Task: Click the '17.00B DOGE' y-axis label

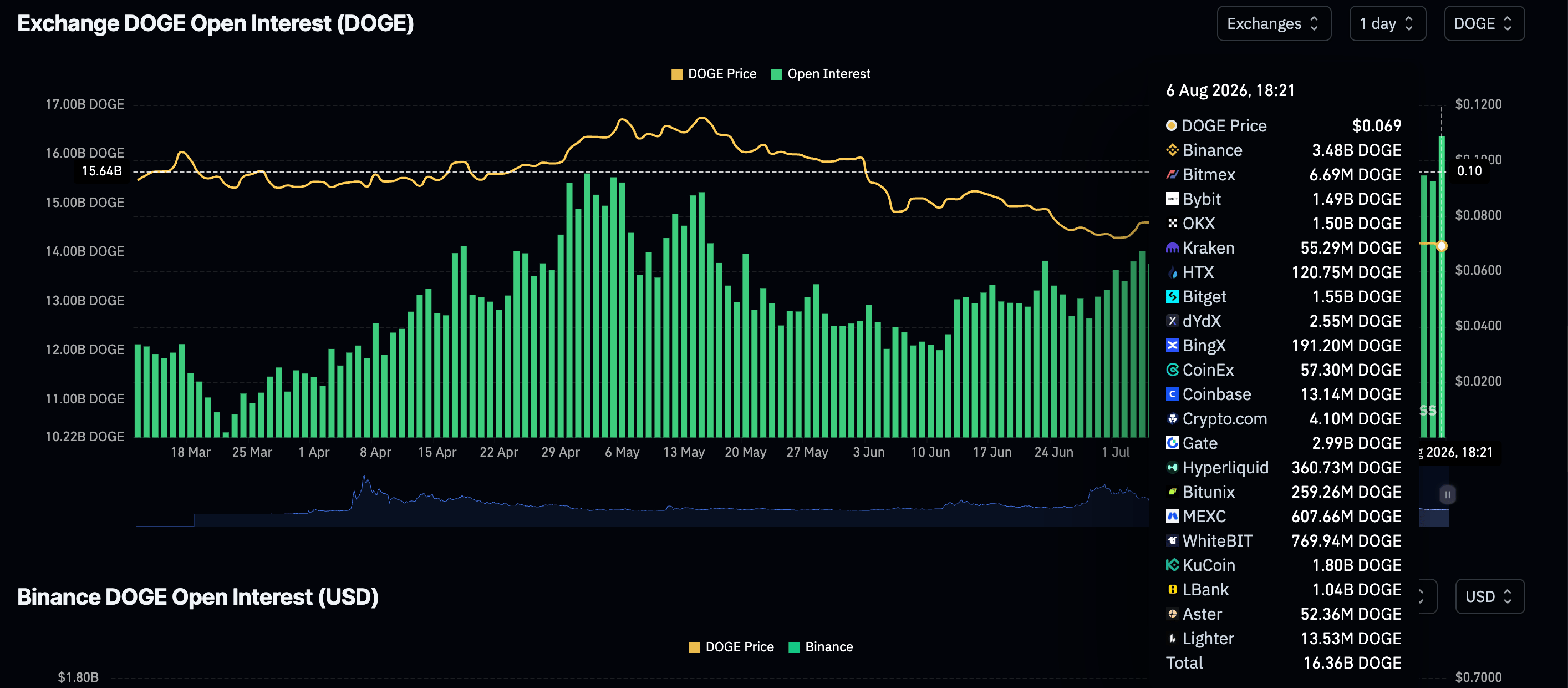Action: click(85, 104)
